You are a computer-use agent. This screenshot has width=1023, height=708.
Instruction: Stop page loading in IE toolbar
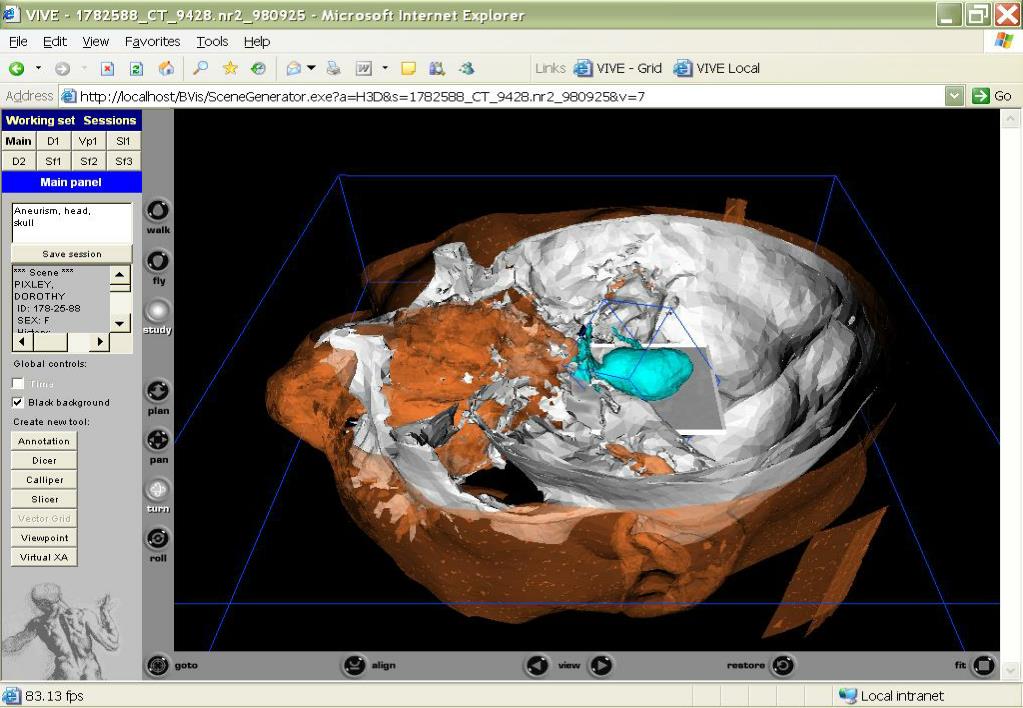pos(108,69)
